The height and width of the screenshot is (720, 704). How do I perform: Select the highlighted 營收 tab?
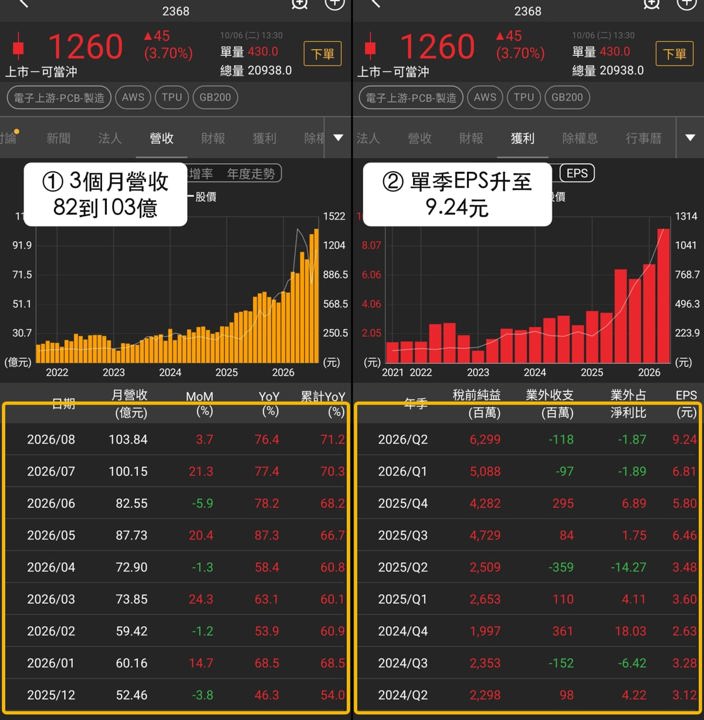[x=161, y=138]
